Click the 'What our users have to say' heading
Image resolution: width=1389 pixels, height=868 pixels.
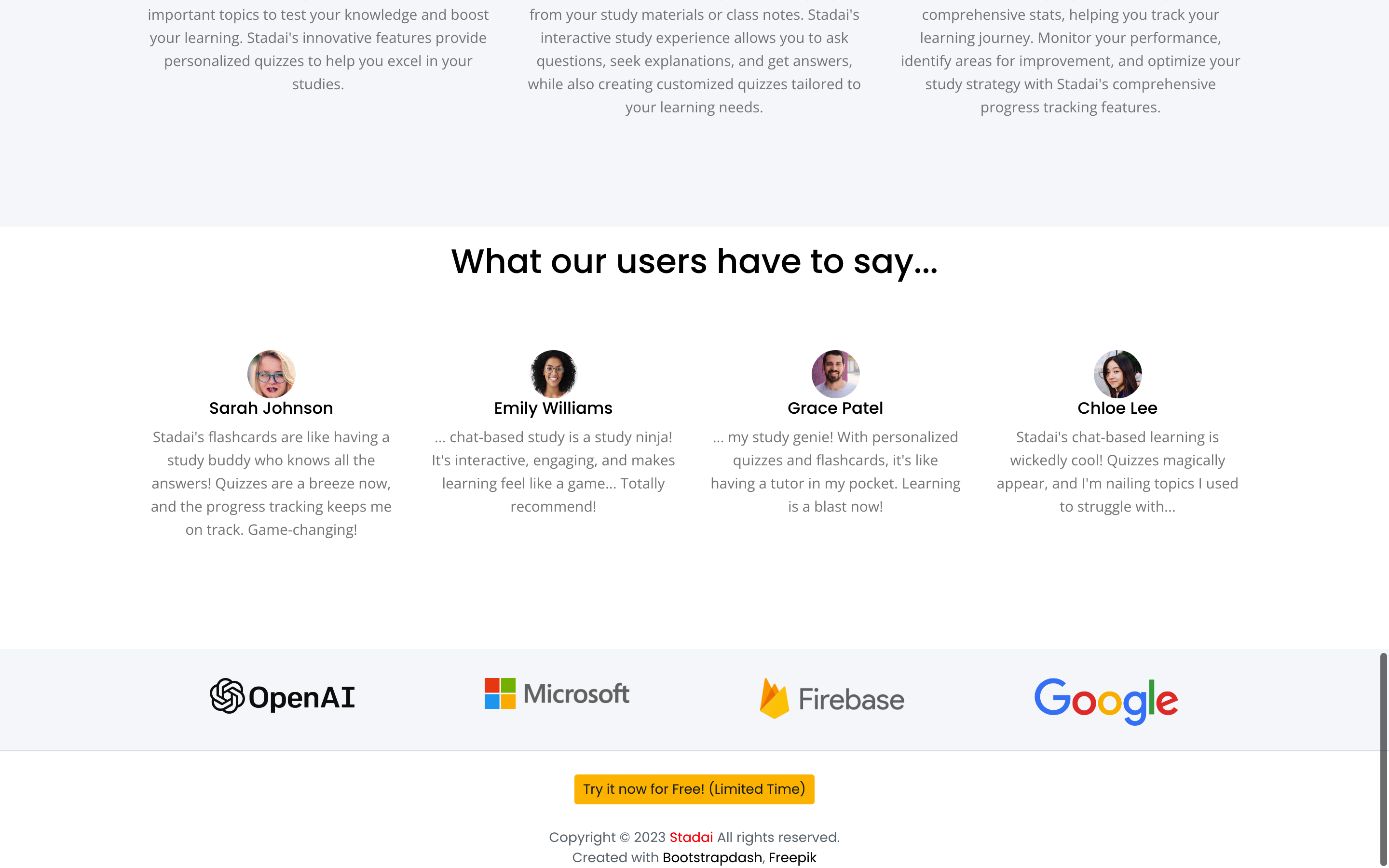pos(694,262)
